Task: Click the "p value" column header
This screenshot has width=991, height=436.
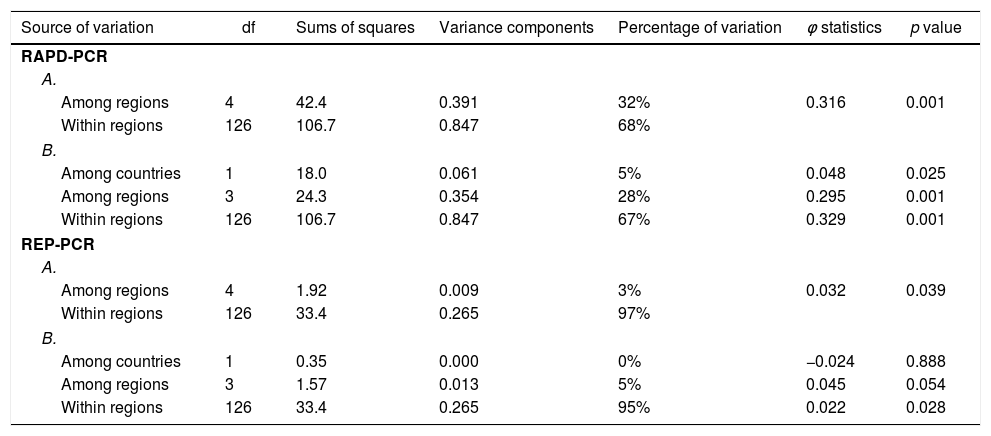Action: click(x=935, y=28)
